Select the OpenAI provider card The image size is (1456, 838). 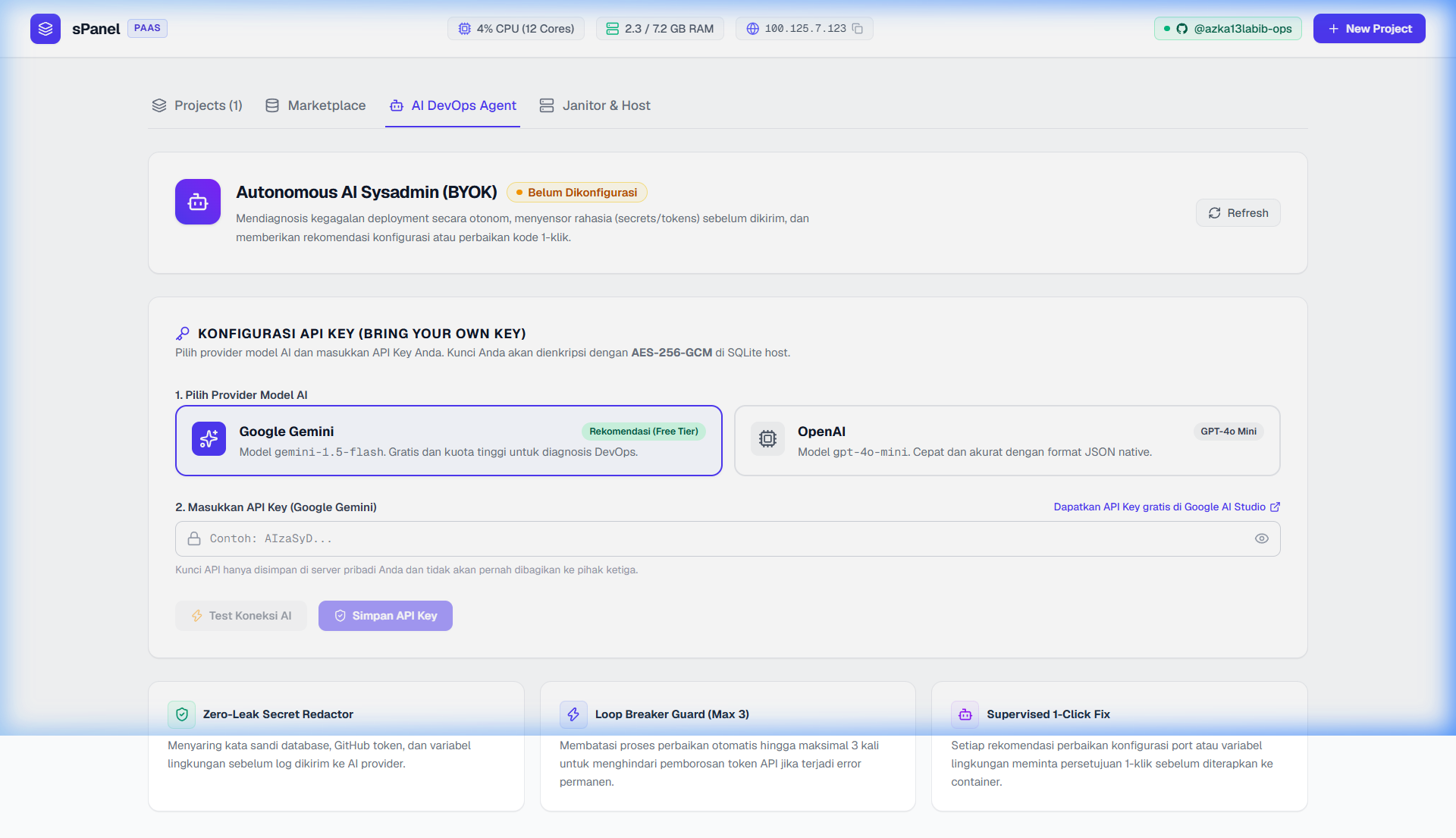(1007, 441)
